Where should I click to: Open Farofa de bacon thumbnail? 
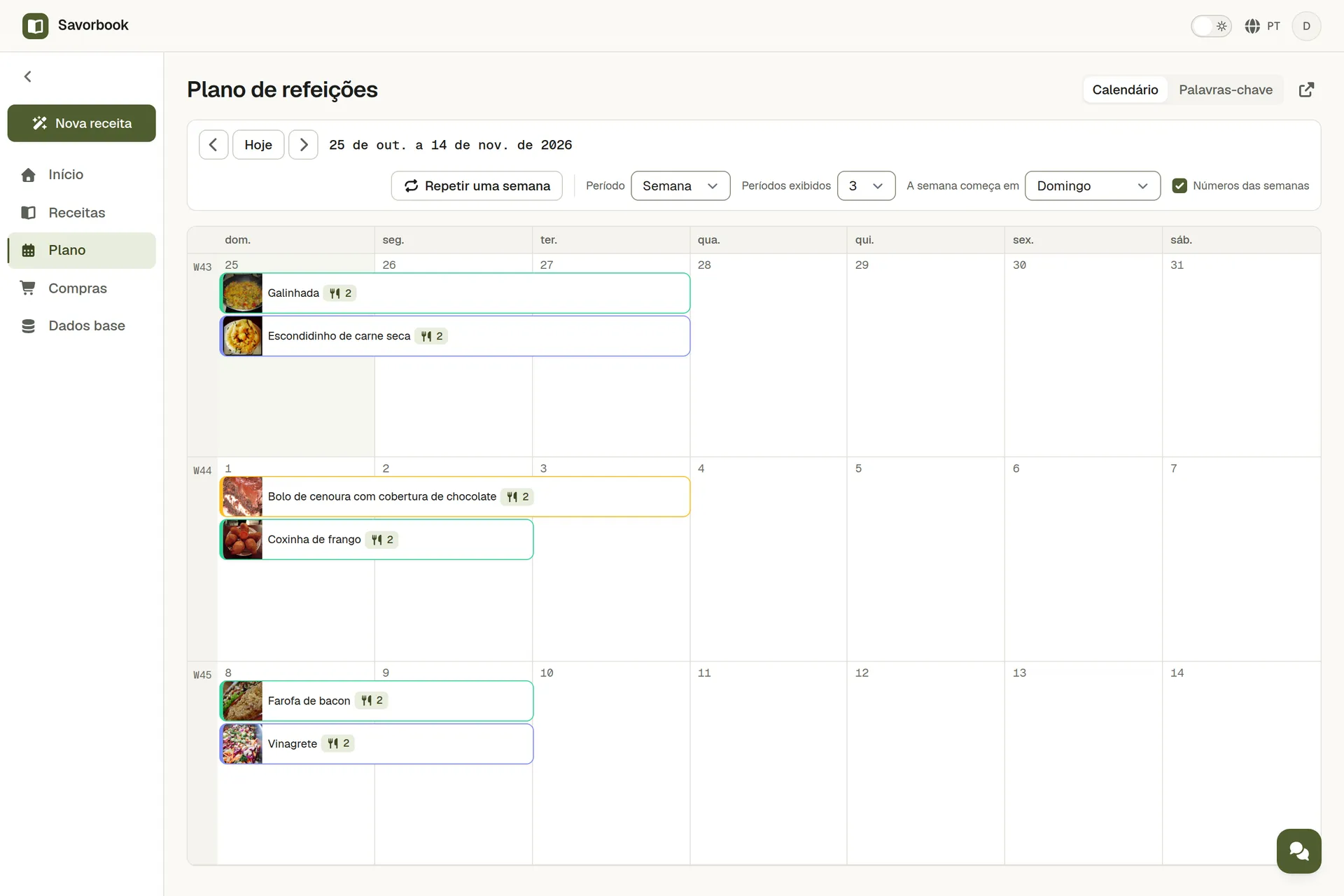(x=242, y=701)
